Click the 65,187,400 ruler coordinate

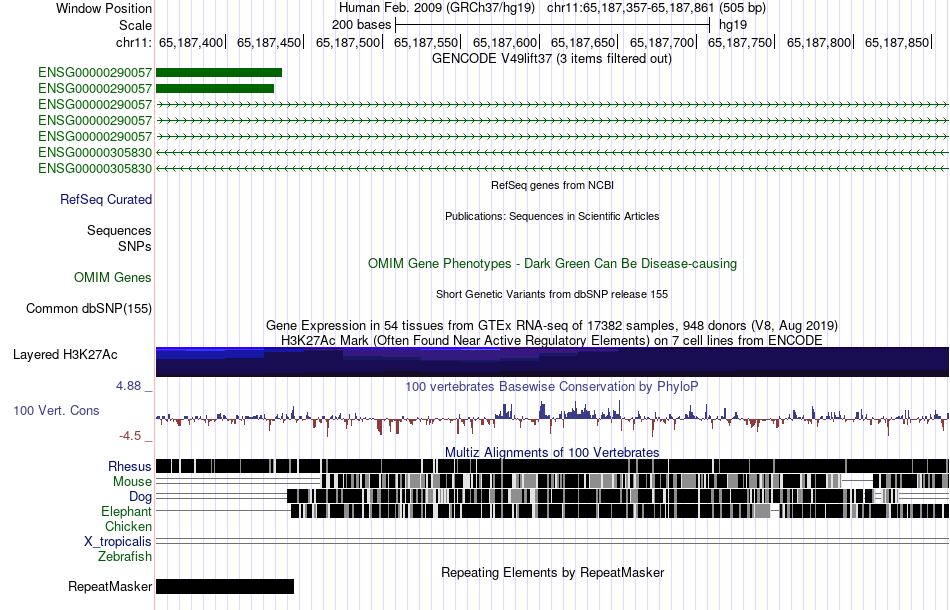point(191,43)
